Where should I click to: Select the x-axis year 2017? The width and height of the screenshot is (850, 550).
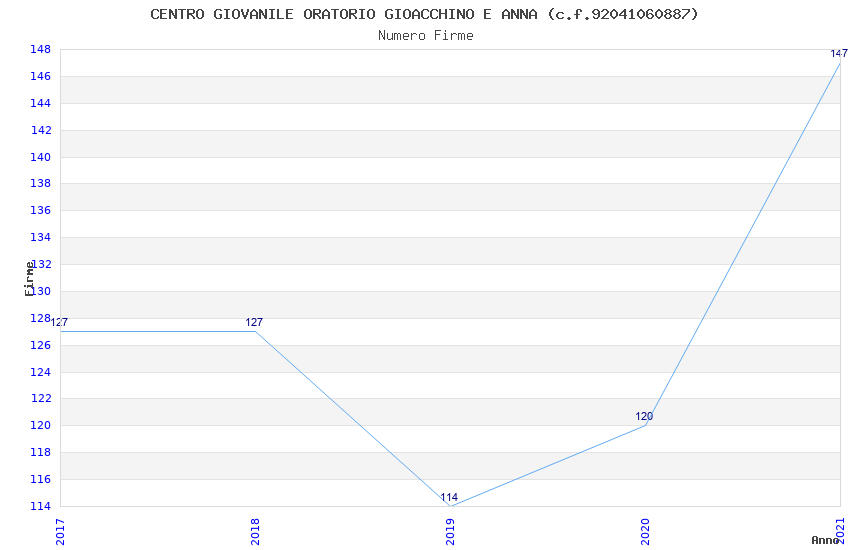60,532
